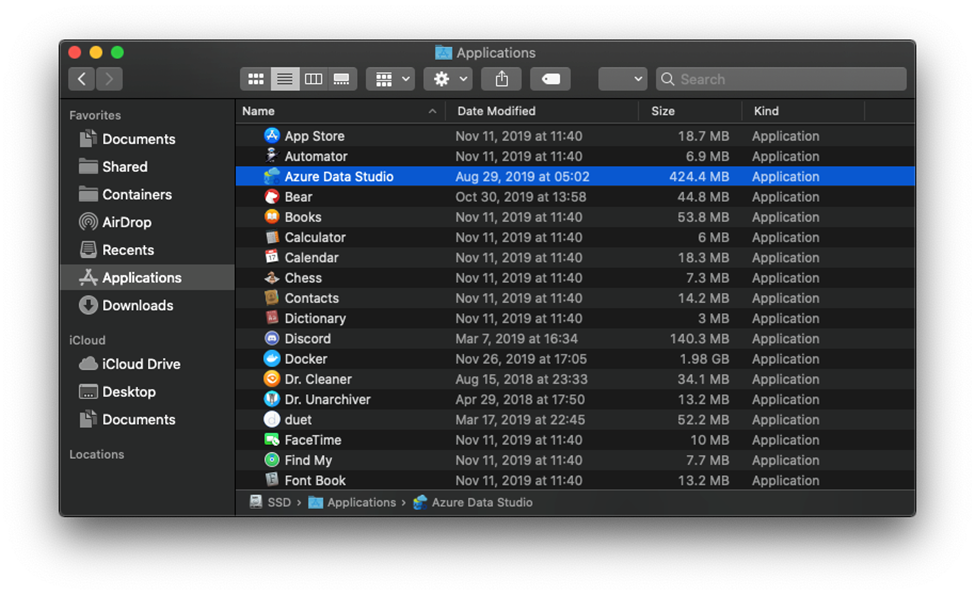Switch to list view
The height and width of the screenshot is (595, 975).
[285, 79]
